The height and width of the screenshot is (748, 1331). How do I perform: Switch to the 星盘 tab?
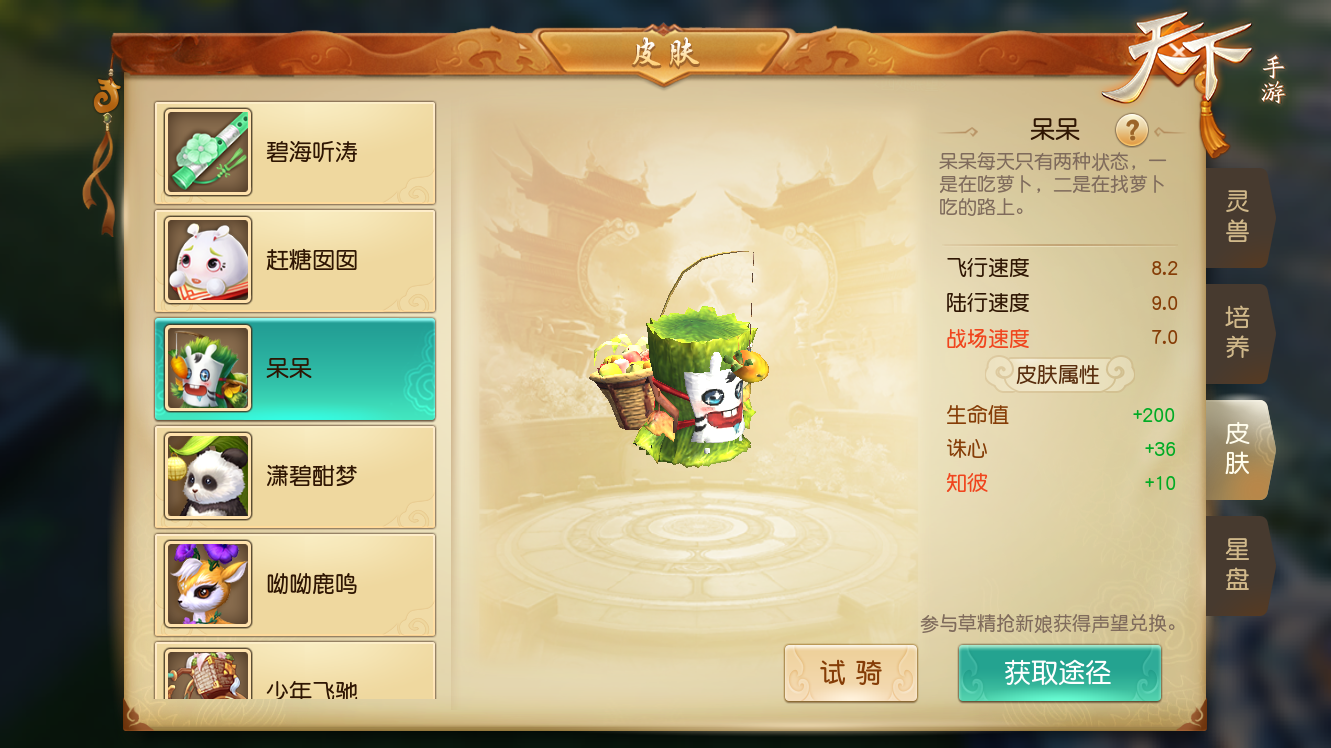[1238, 565]
